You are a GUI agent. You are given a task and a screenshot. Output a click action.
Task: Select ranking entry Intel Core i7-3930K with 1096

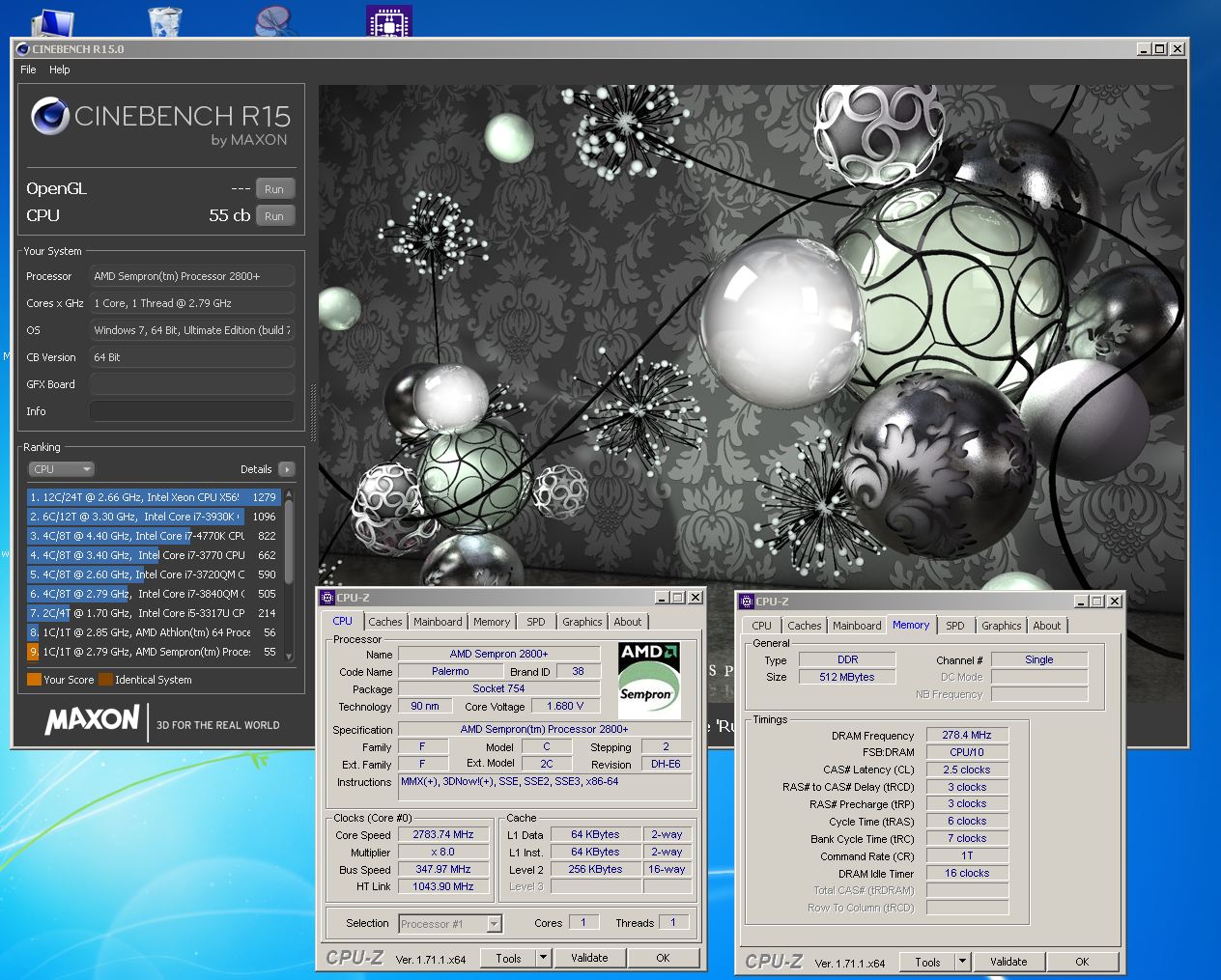click(x=154, y=517)
